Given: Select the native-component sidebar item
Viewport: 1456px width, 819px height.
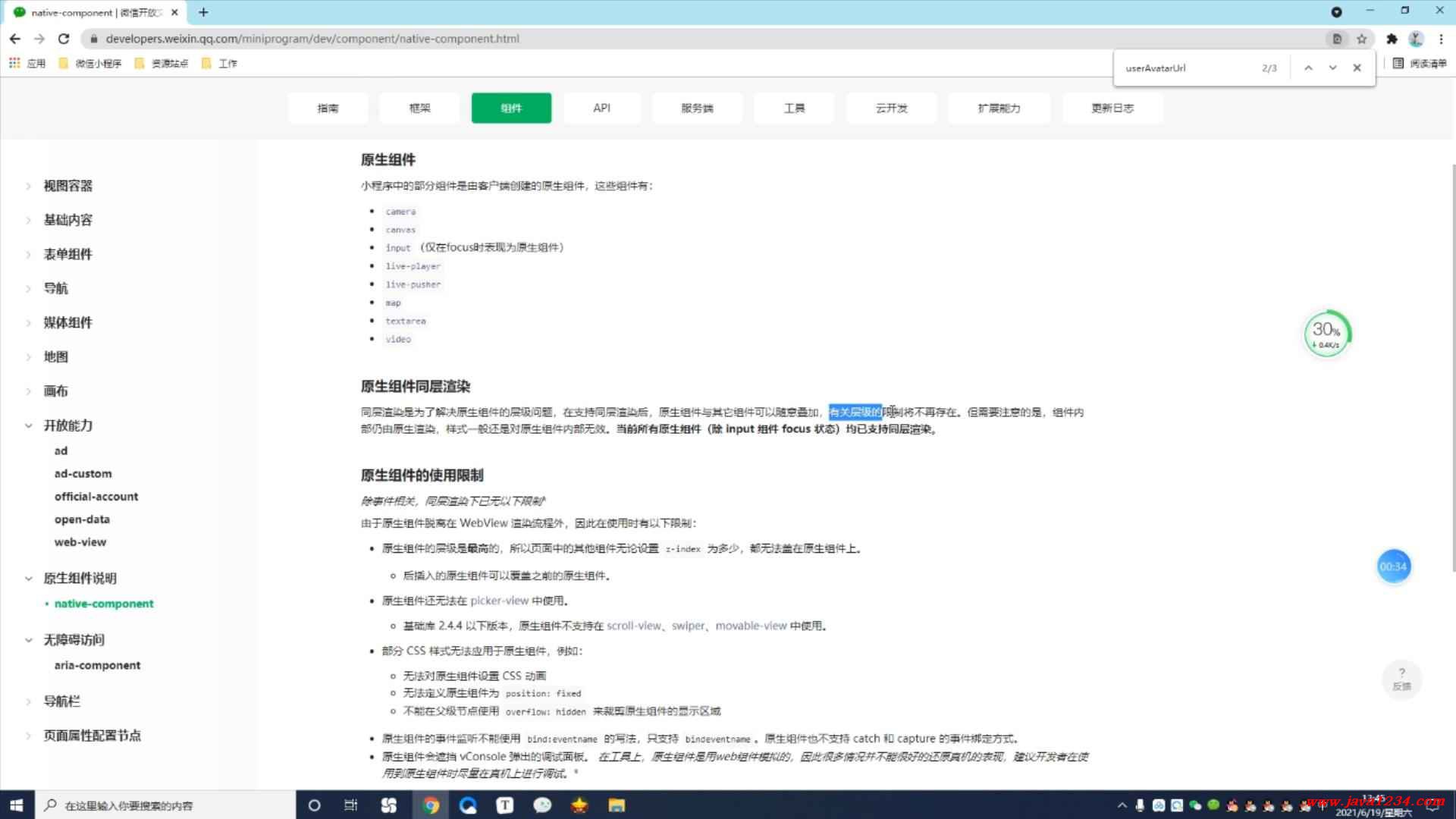Looking at the screenshot, I should [x=104, y=604].
